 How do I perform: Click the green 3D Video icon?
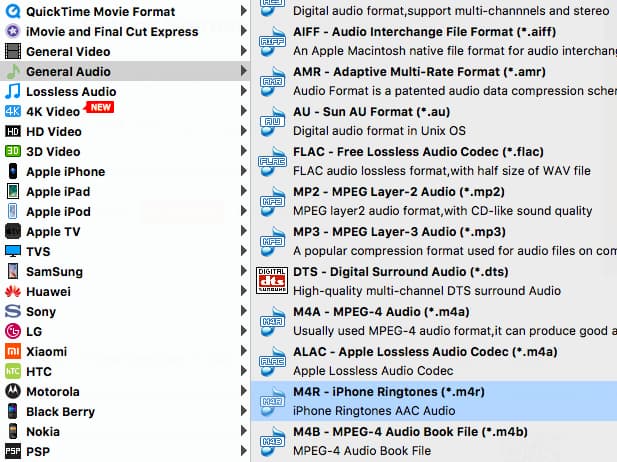coord(13,151)
